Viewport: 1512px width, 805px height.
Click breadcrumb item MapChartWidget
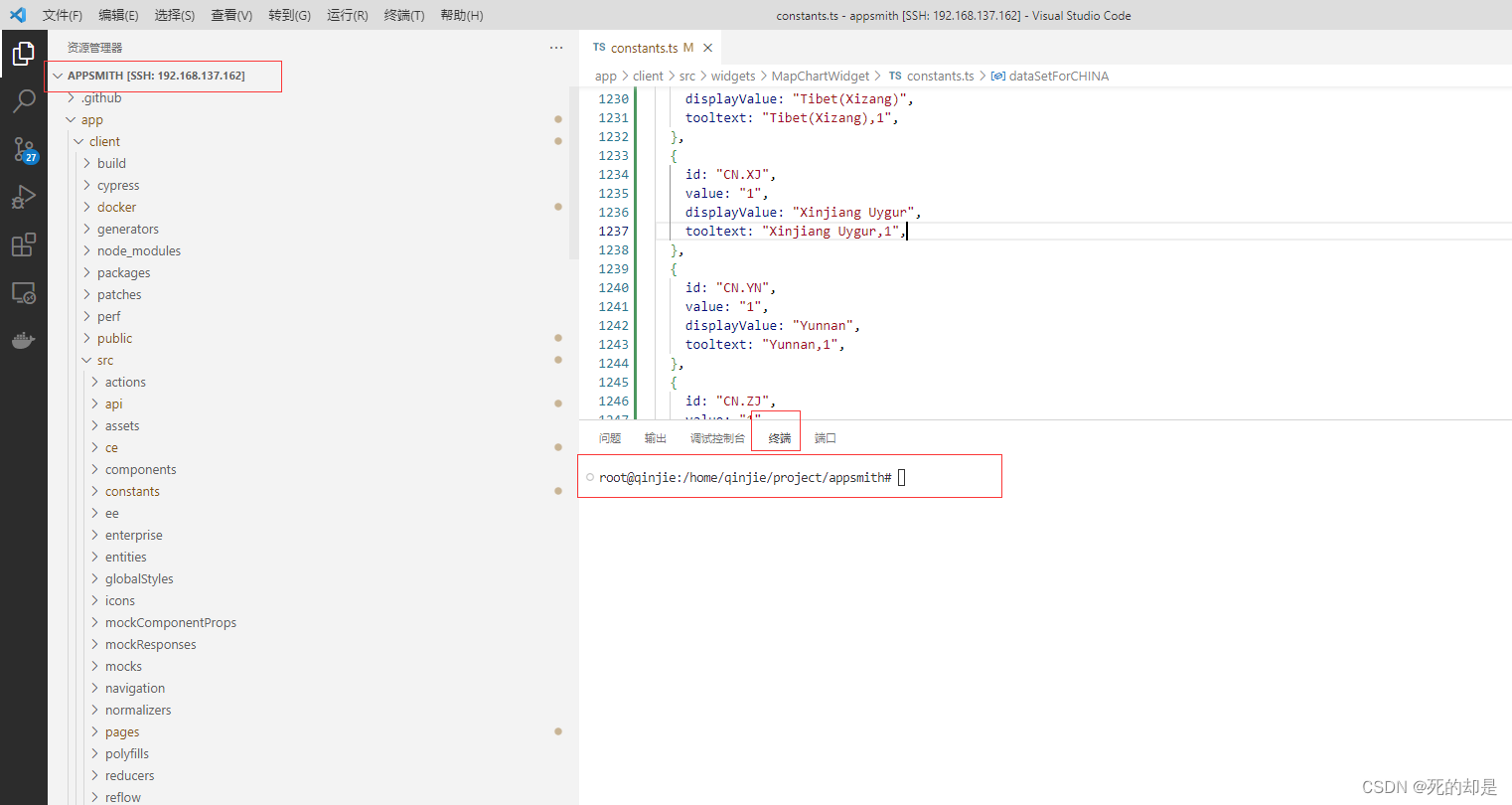point(821,76)
